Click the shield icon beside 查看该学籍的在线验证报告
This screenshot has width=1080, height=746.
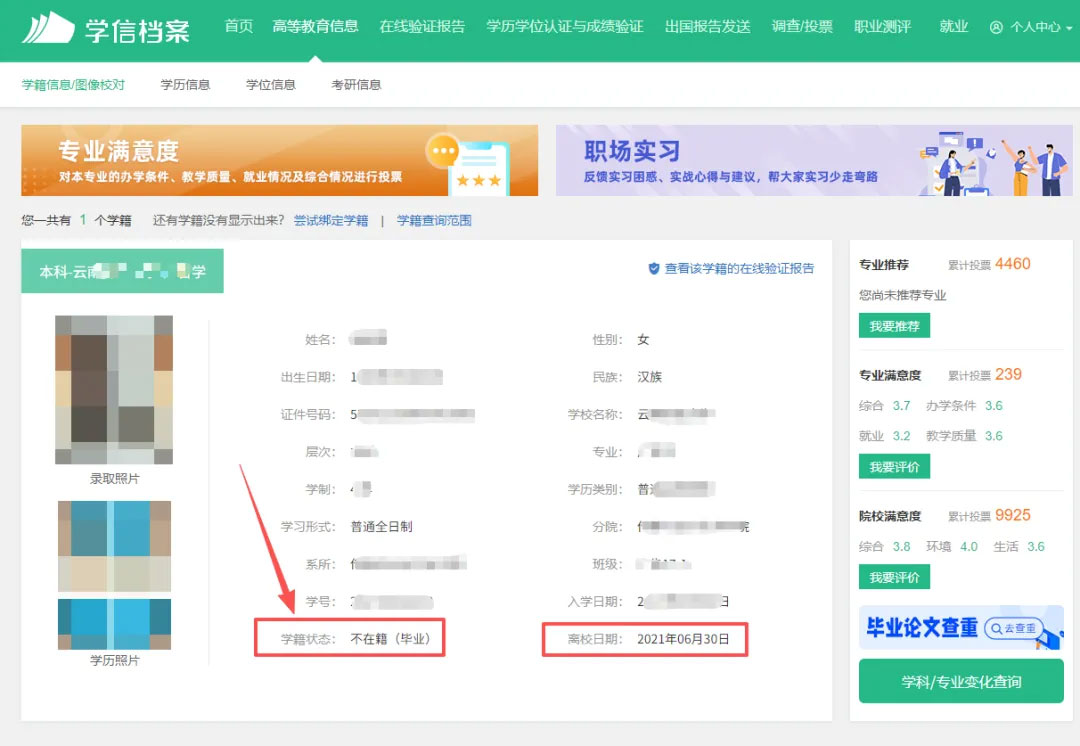click(x=654, y=268)
